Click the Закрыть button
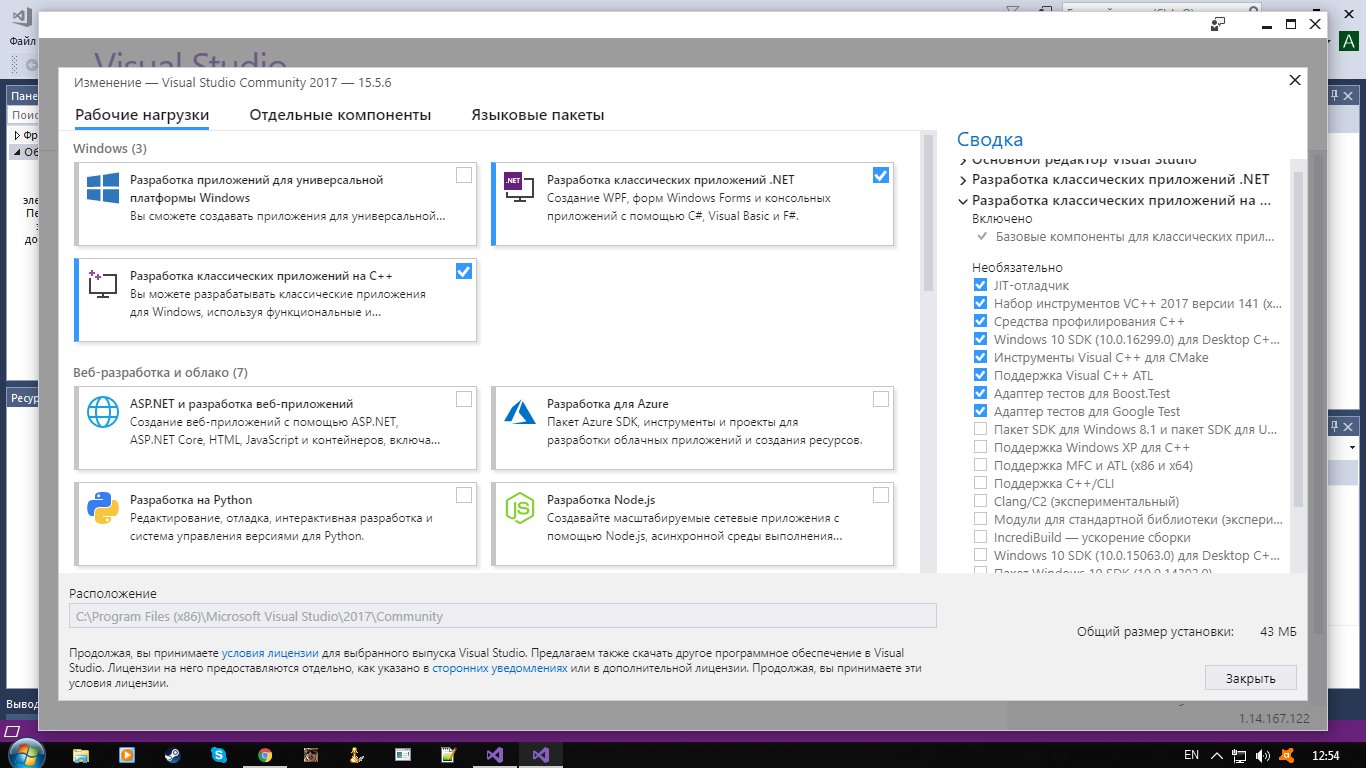The image size is (1366, 768). pyautogui.click(x=1251, y=678)
